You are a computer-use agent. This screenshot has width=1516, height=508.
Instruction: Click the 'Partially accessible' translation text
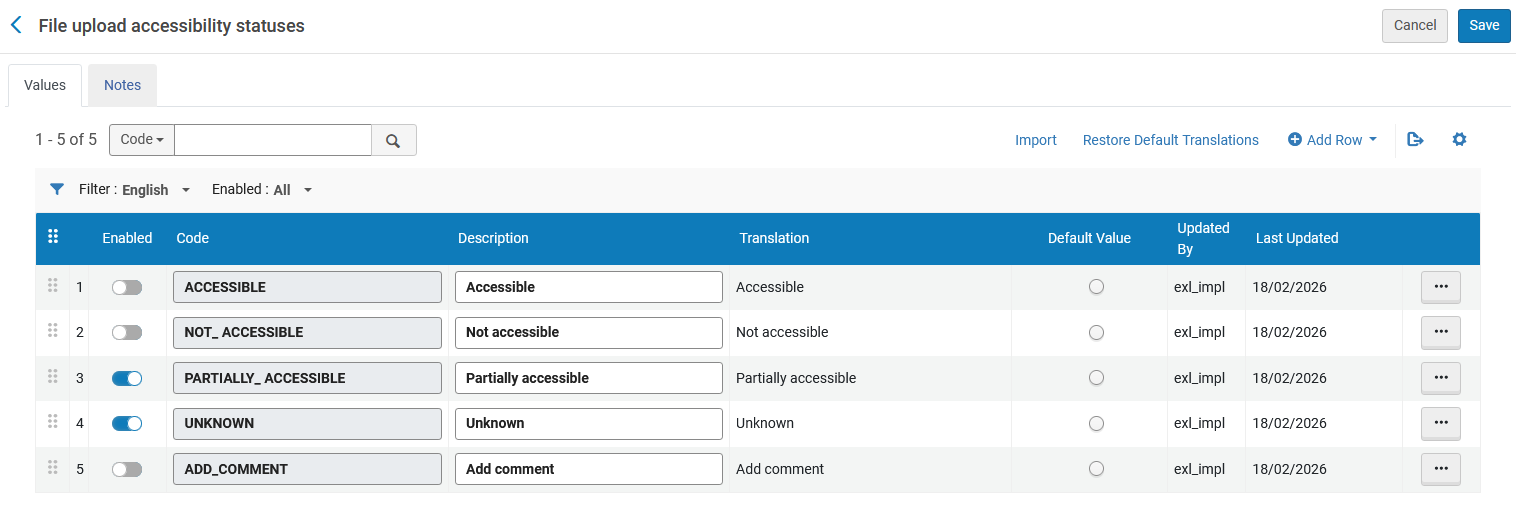click(x=796, y=378)
